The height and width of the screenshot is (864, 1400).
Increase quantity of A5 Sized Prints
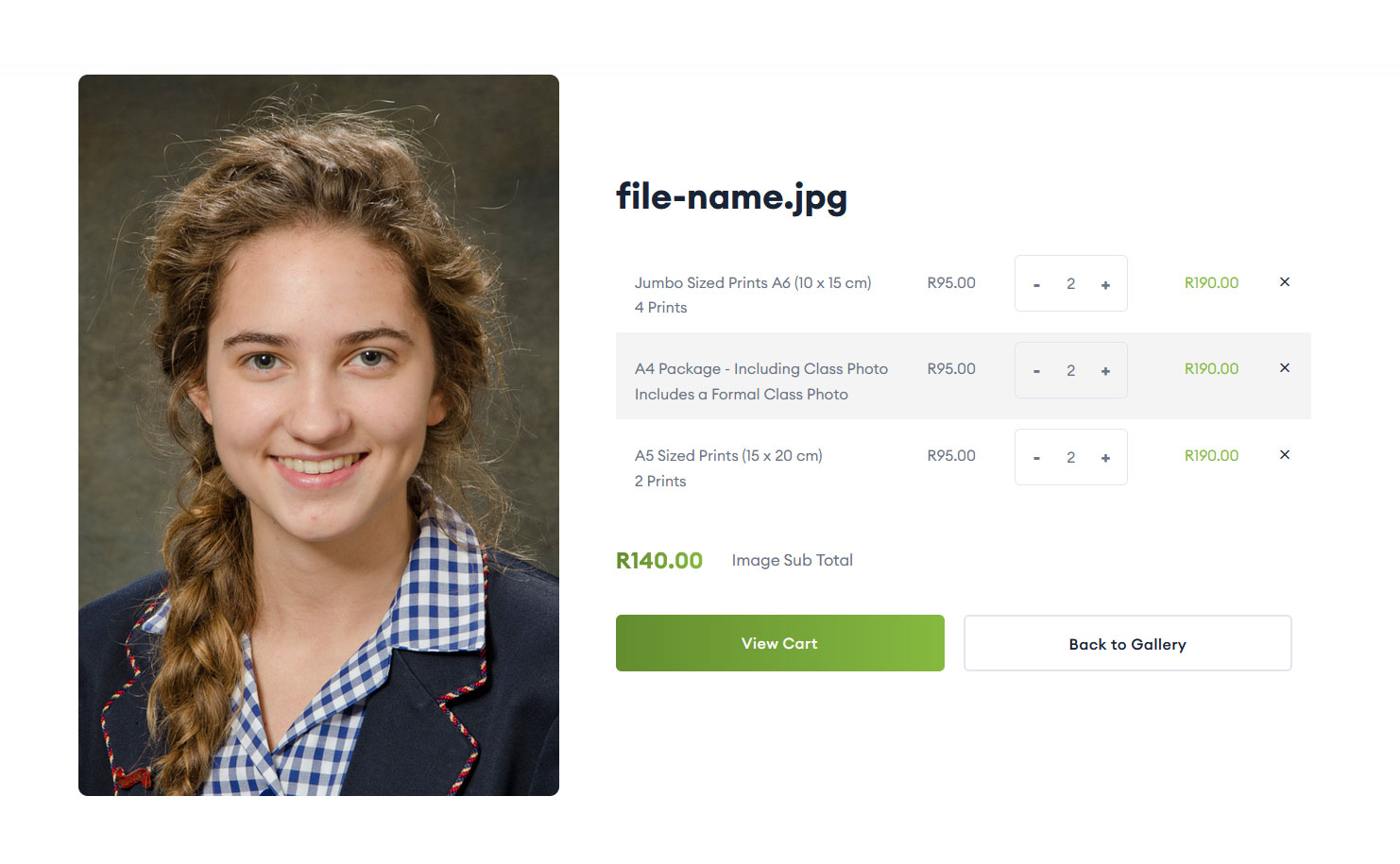click(1105, 458)
